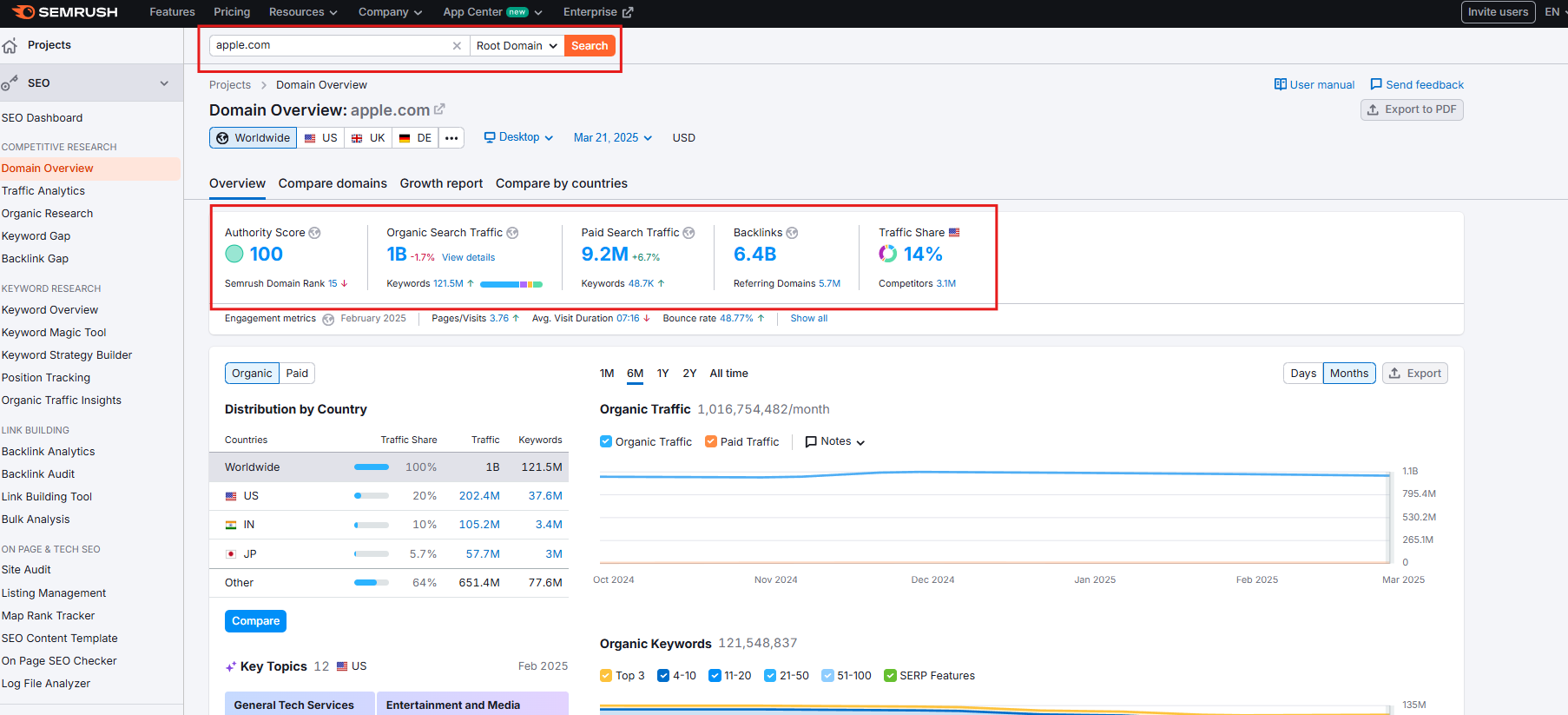
Task: Clear the apple.com search field
Action: tap(457, 46)
